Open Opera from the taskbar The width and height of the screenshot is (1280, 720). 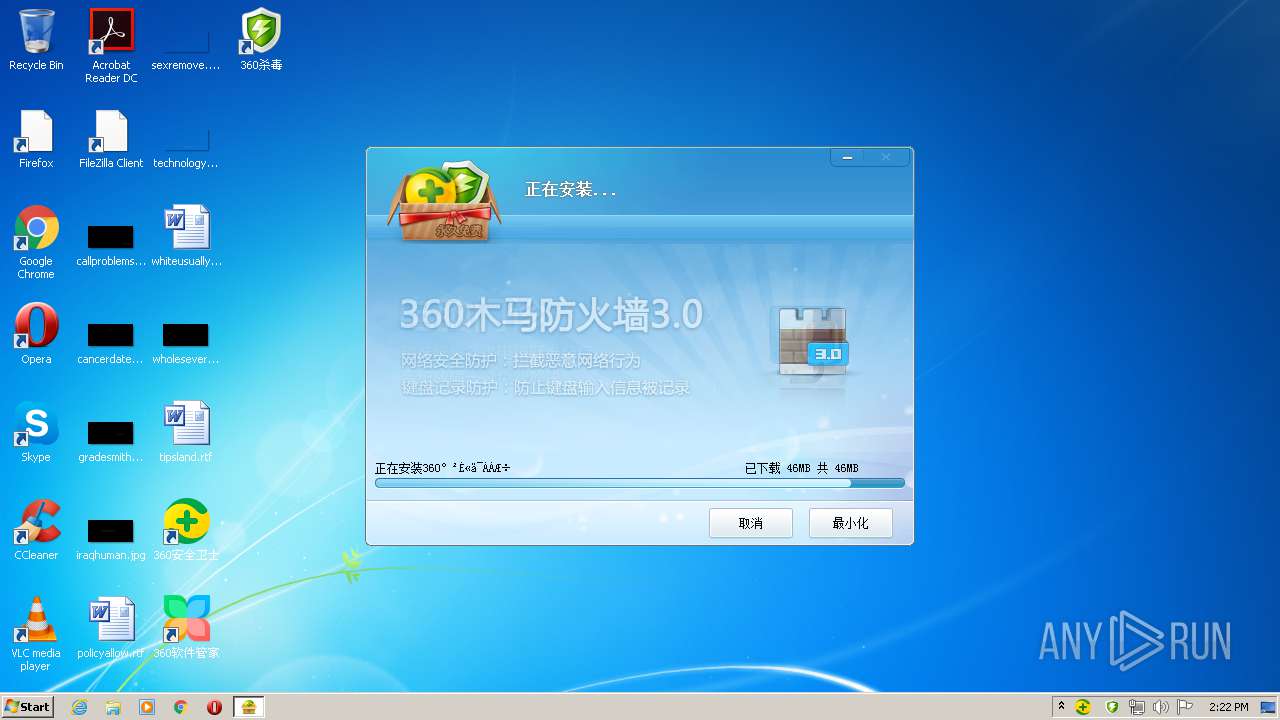click(x=214, y=707)
